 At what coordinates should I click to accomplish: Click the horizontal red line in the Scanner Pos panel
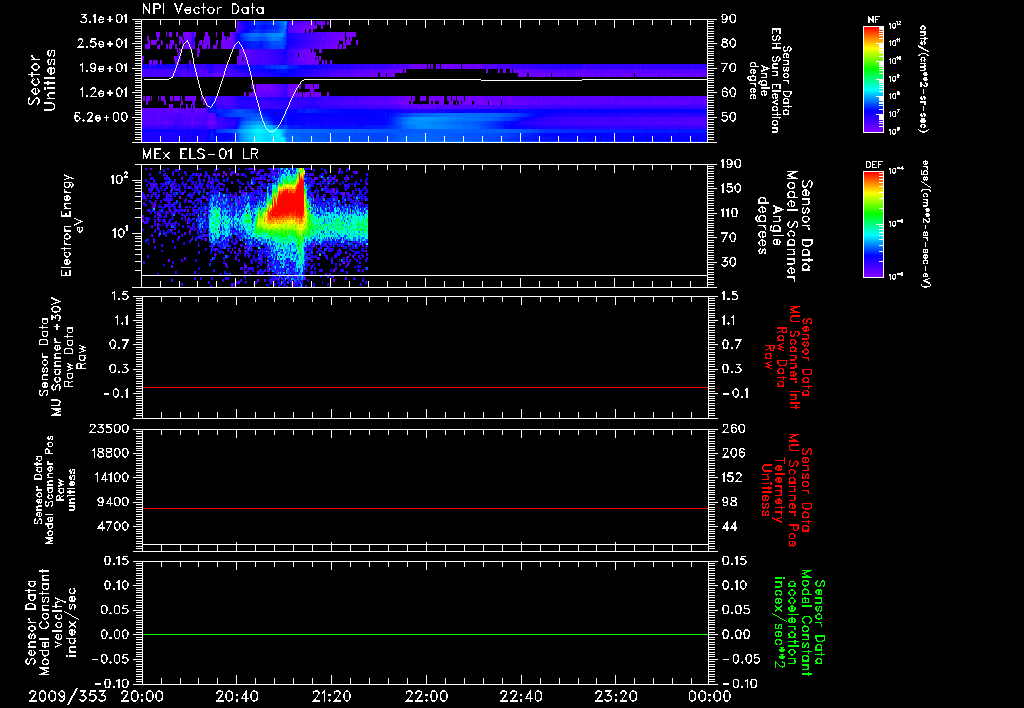(425, 508)
